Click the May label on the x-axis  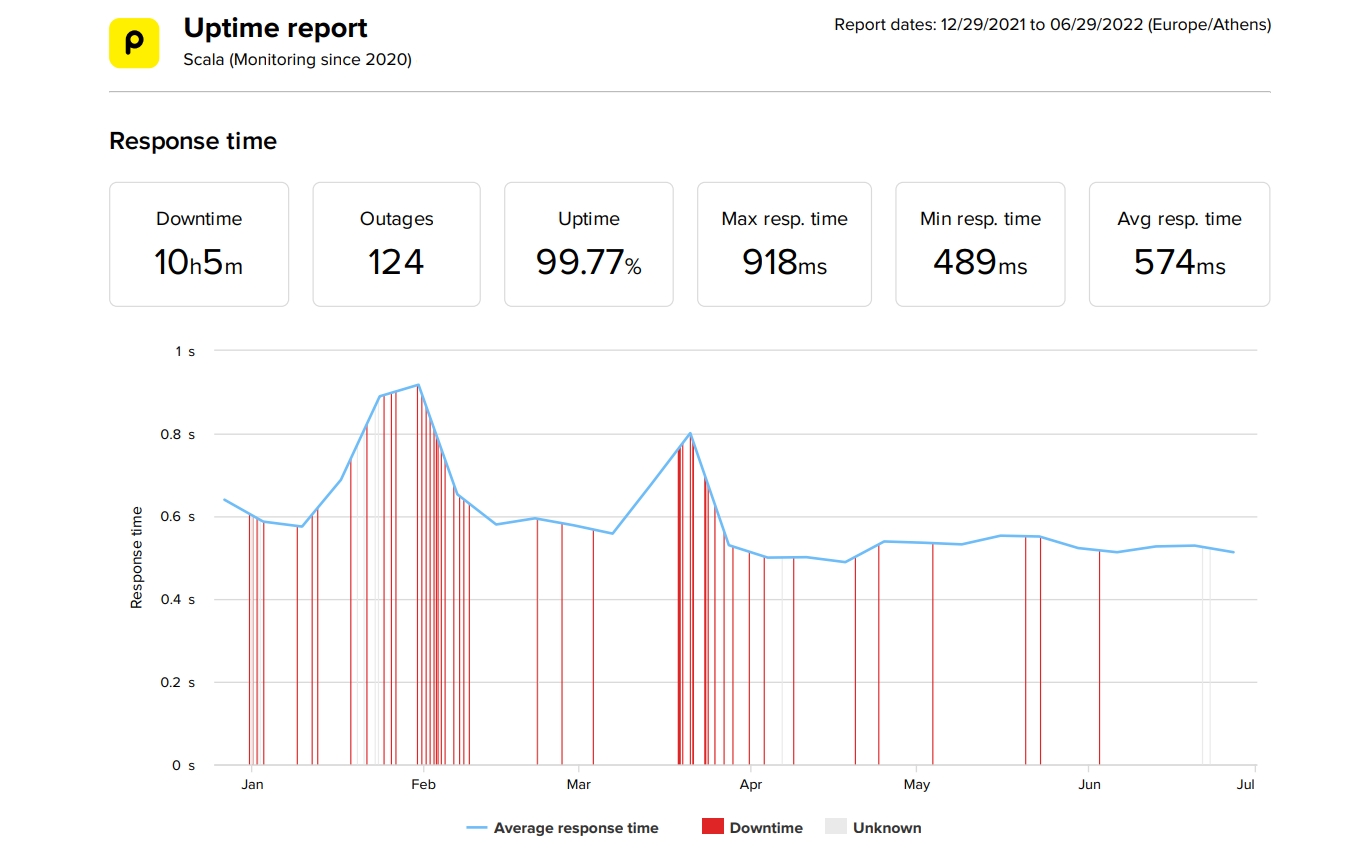917,785
